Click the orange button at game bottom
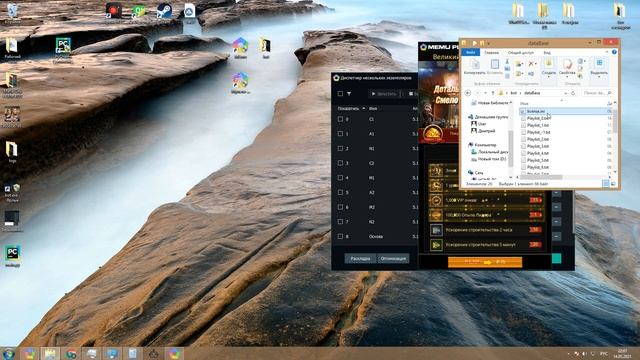The height and width of the screenshot is (360, 640). [485, 262]
